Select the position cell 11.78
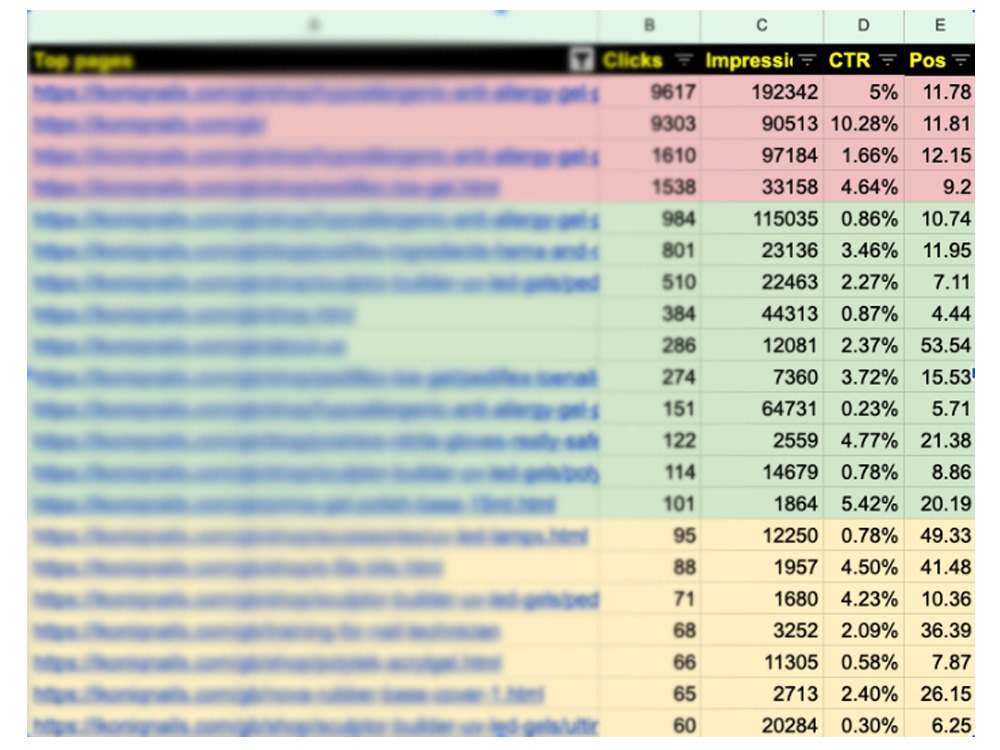 click(x=939, y=92)
